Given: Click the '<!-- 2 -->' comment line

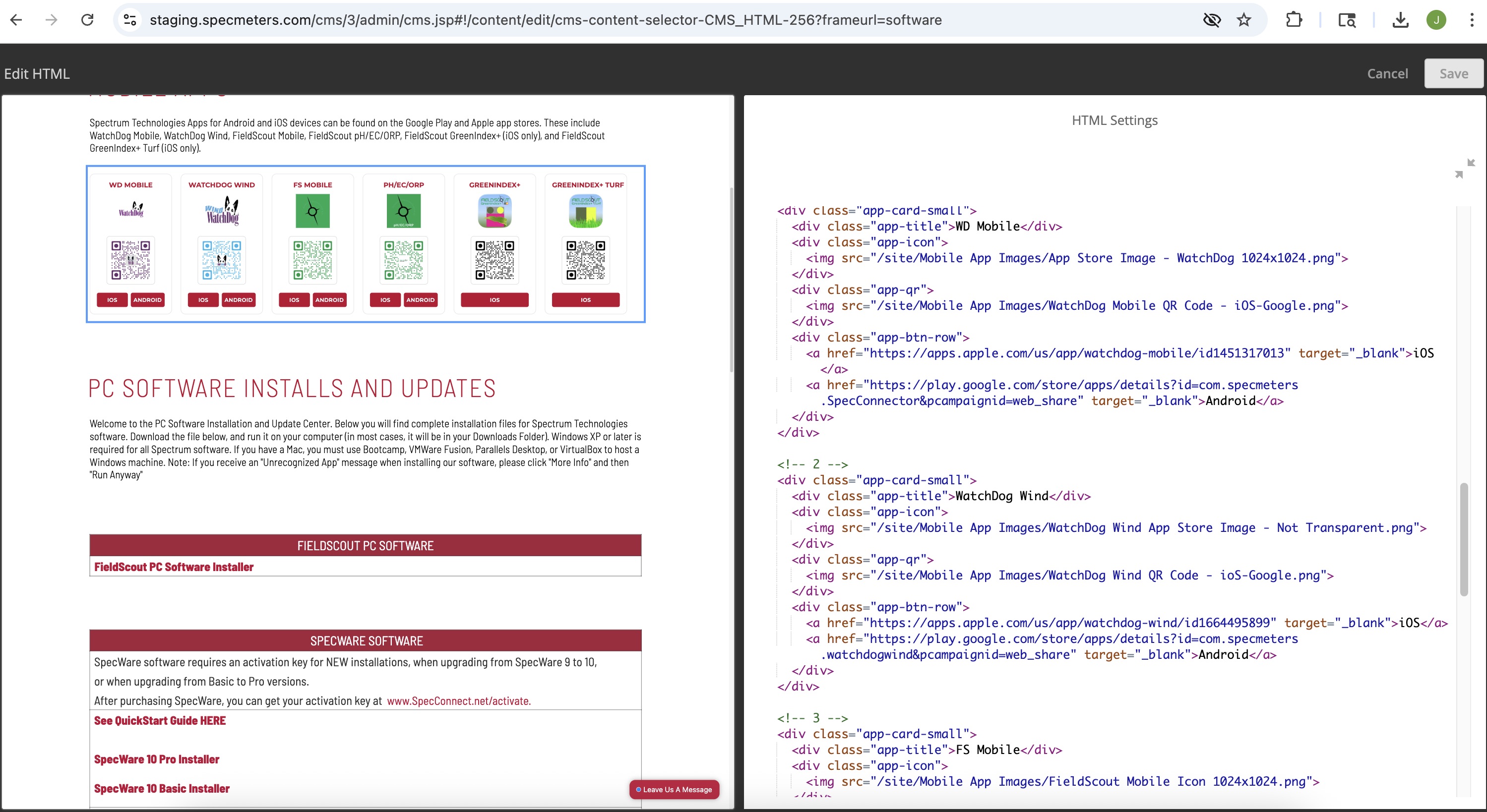Looking at the screenshot, I should 812,464.
